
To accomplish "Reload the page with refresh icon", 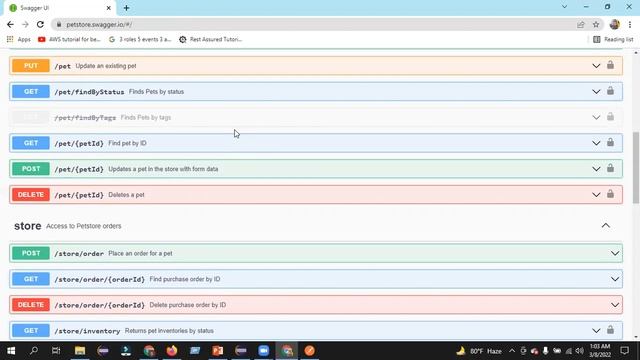I will (40, 24).
